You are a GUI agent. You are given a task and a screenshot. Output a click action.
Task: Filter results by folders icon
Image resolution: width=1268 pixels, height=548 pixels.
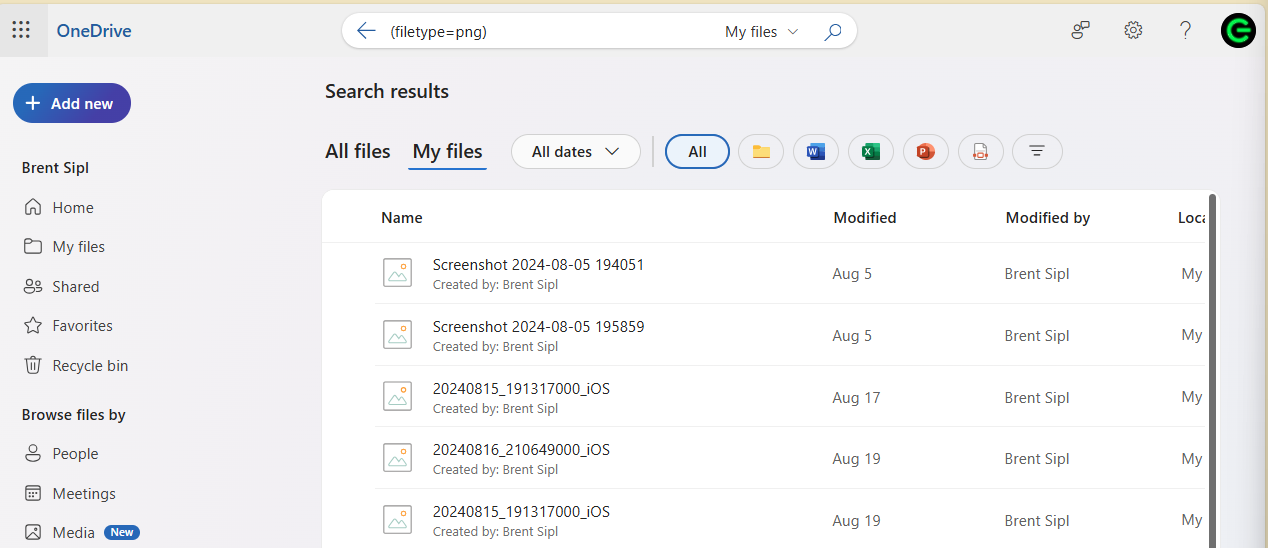[761, 152]
